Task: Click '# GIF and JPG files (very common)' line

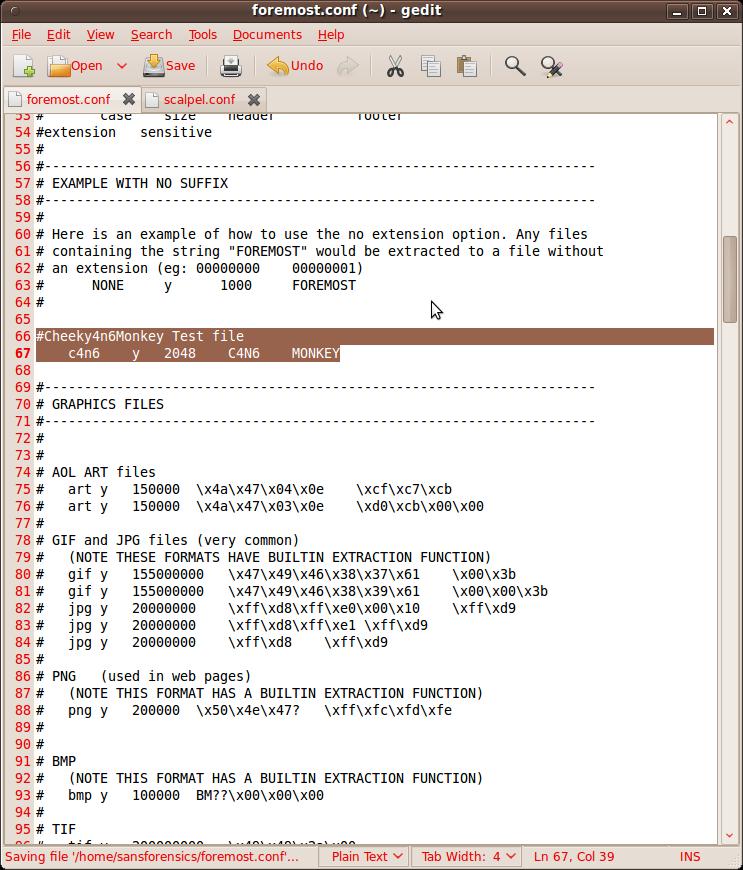Action: click(168, 540)
